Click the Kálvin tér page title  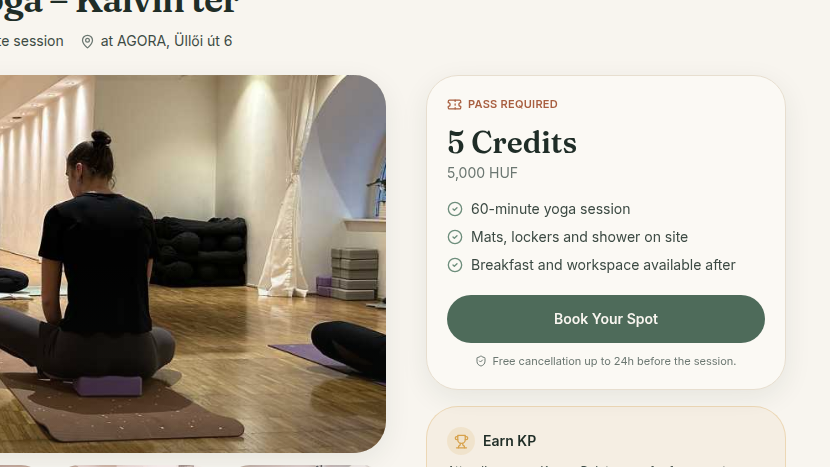pos(120,7)
